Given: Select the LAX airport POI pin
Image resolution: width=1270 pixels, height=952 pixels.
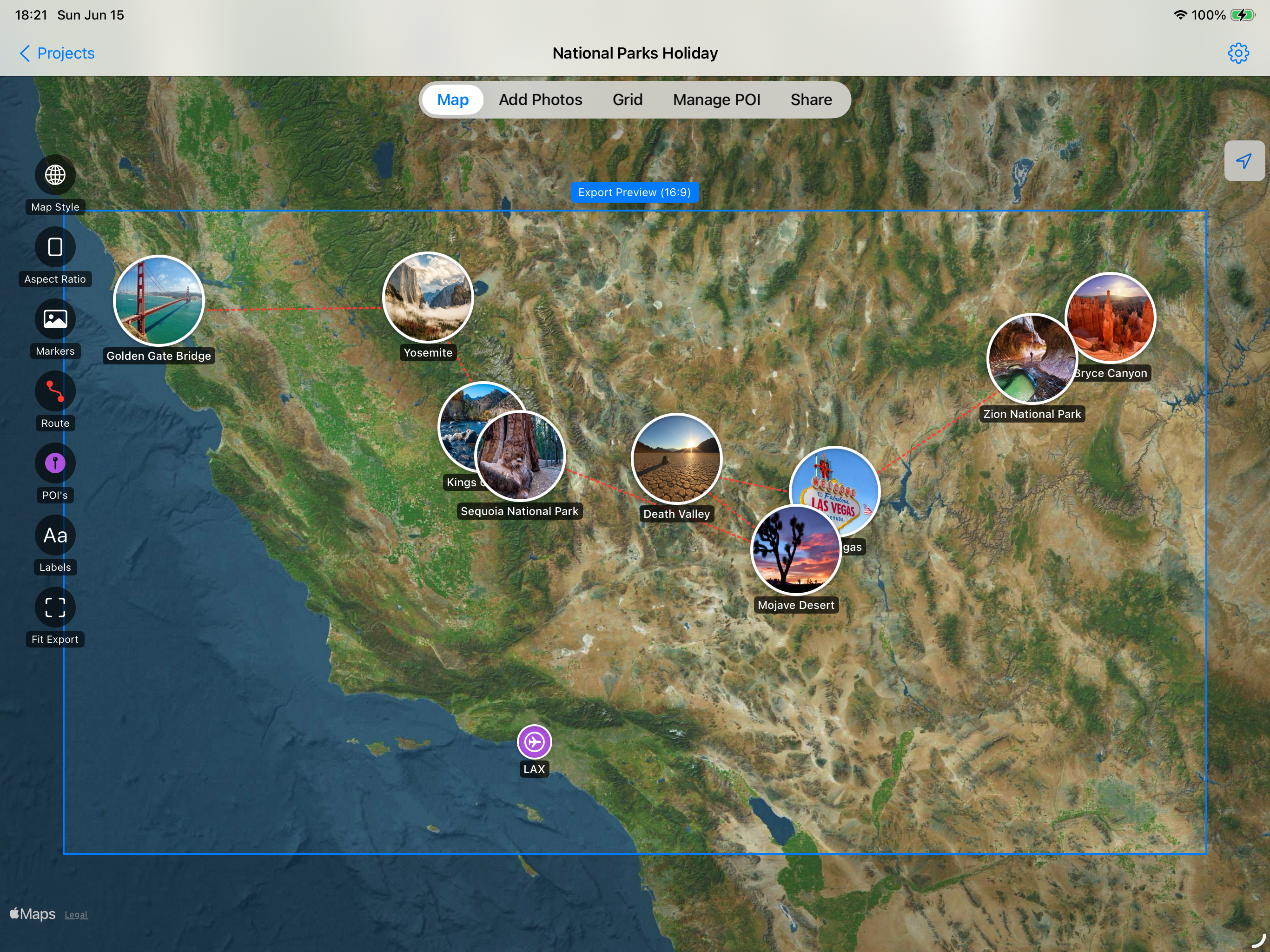Looking at the screenshot, I should 534,741.
